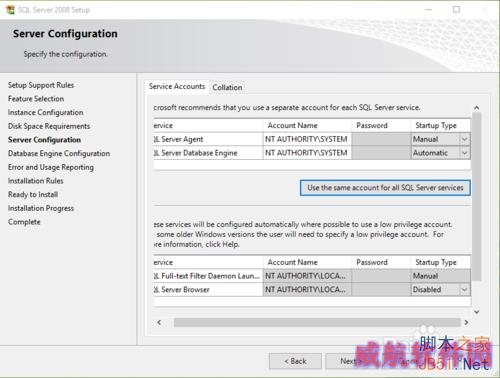500x378 pixels.
Task: Click the Account Name cell for SQL Server Agent
Action: [307, 139]
